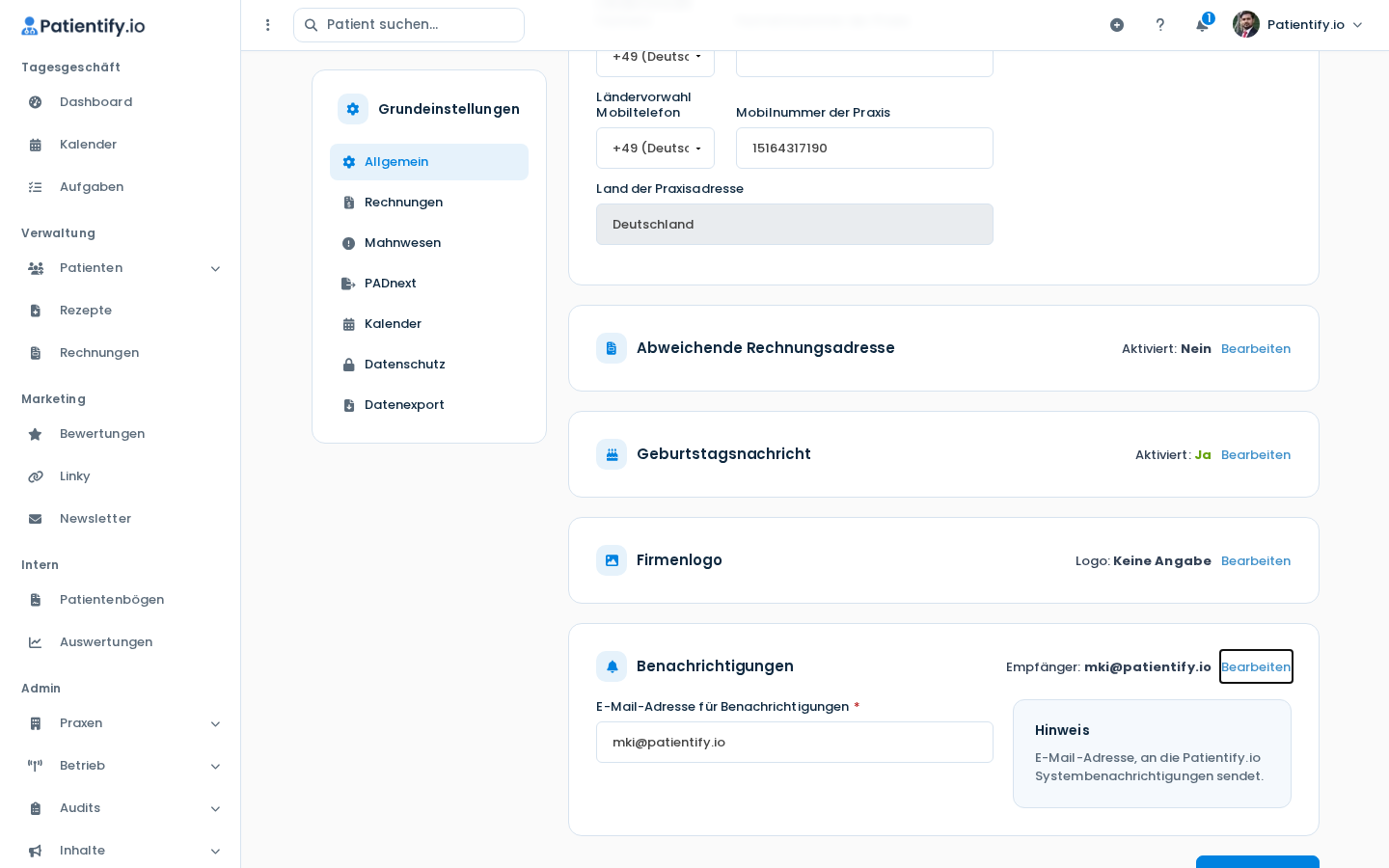Click the Patient suchen search field

click(x=409, y=25)
